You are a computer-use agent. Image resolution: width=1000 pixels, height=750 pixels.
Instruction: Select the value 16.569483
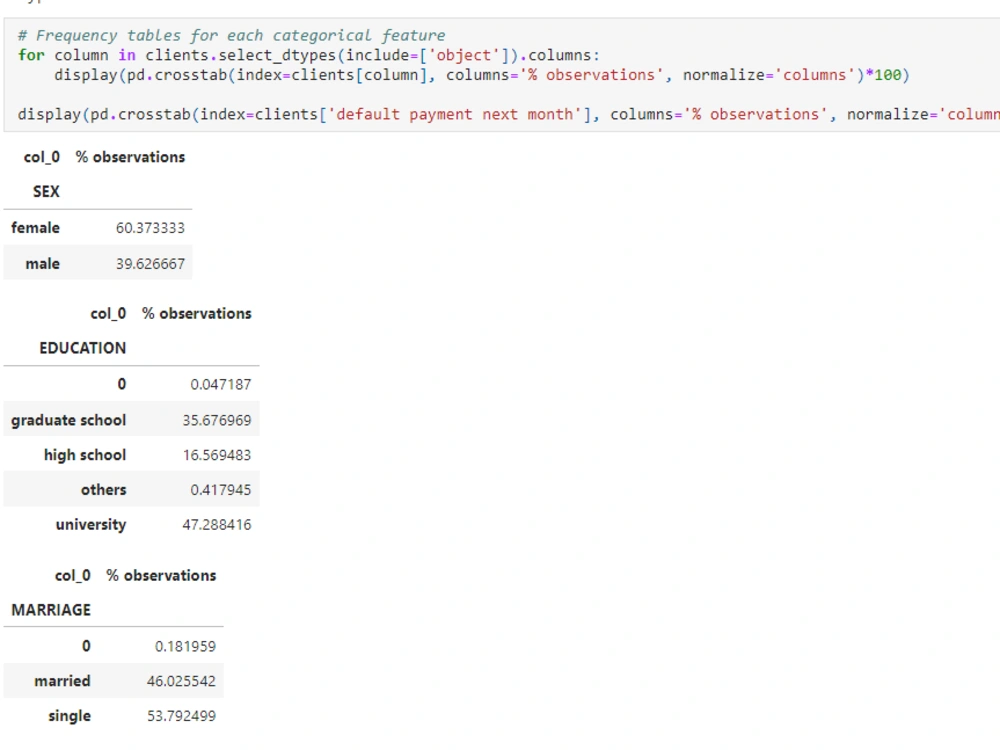tap(217, 455)
